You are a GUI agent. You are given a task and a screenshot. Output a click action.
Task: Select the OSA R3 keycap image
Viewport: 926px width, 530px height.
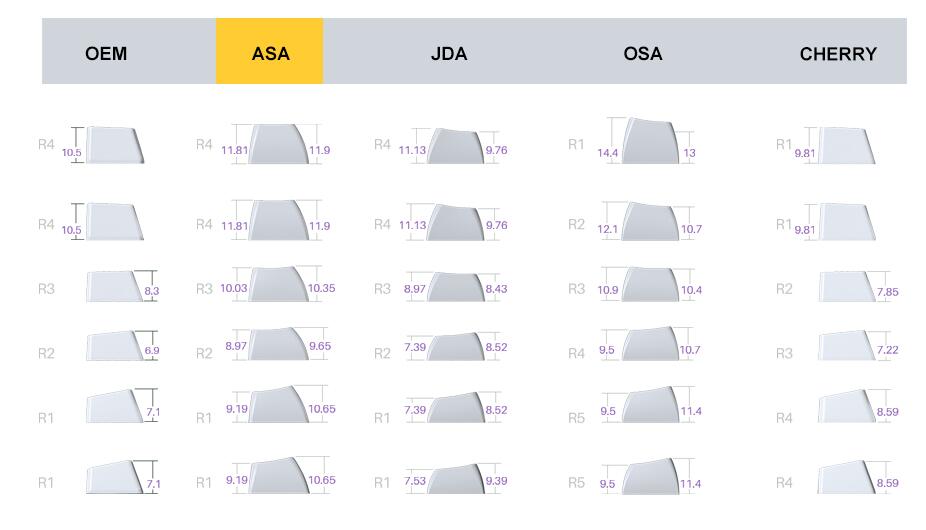[650, 285]
